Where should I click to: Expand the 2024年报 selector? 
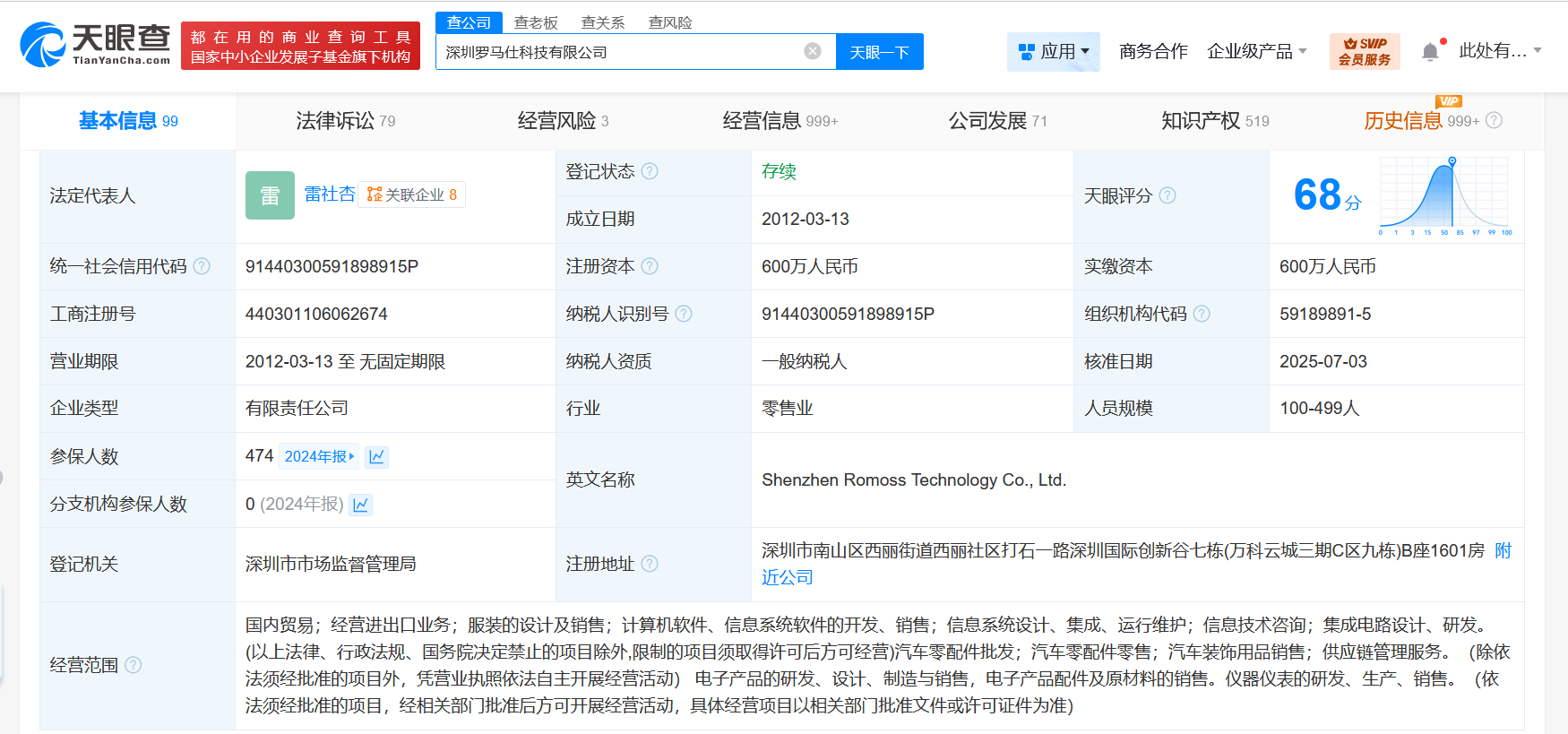click(319, 456)
